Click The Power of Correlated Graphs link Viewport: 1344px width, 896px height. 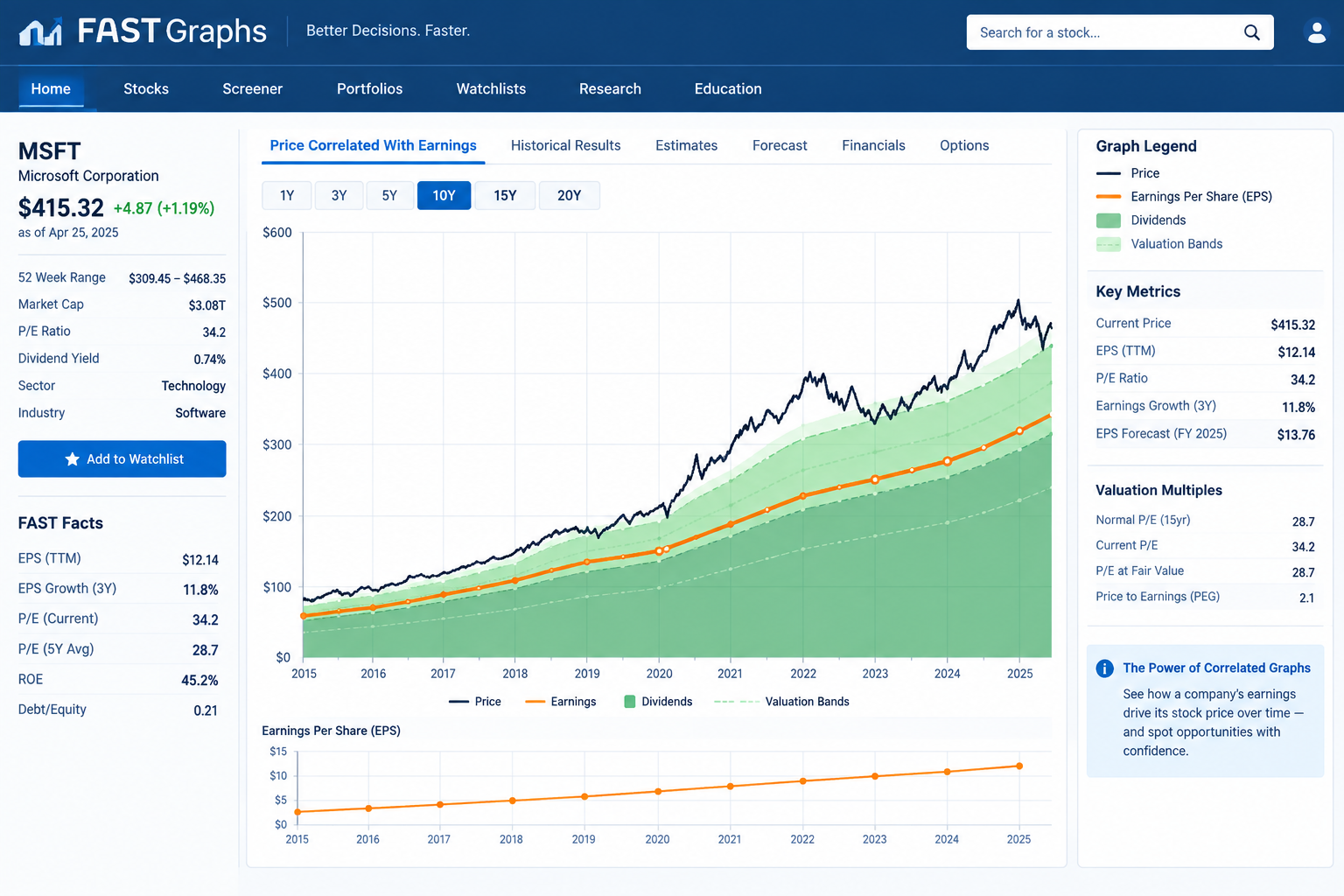(x=1217, y=668)
